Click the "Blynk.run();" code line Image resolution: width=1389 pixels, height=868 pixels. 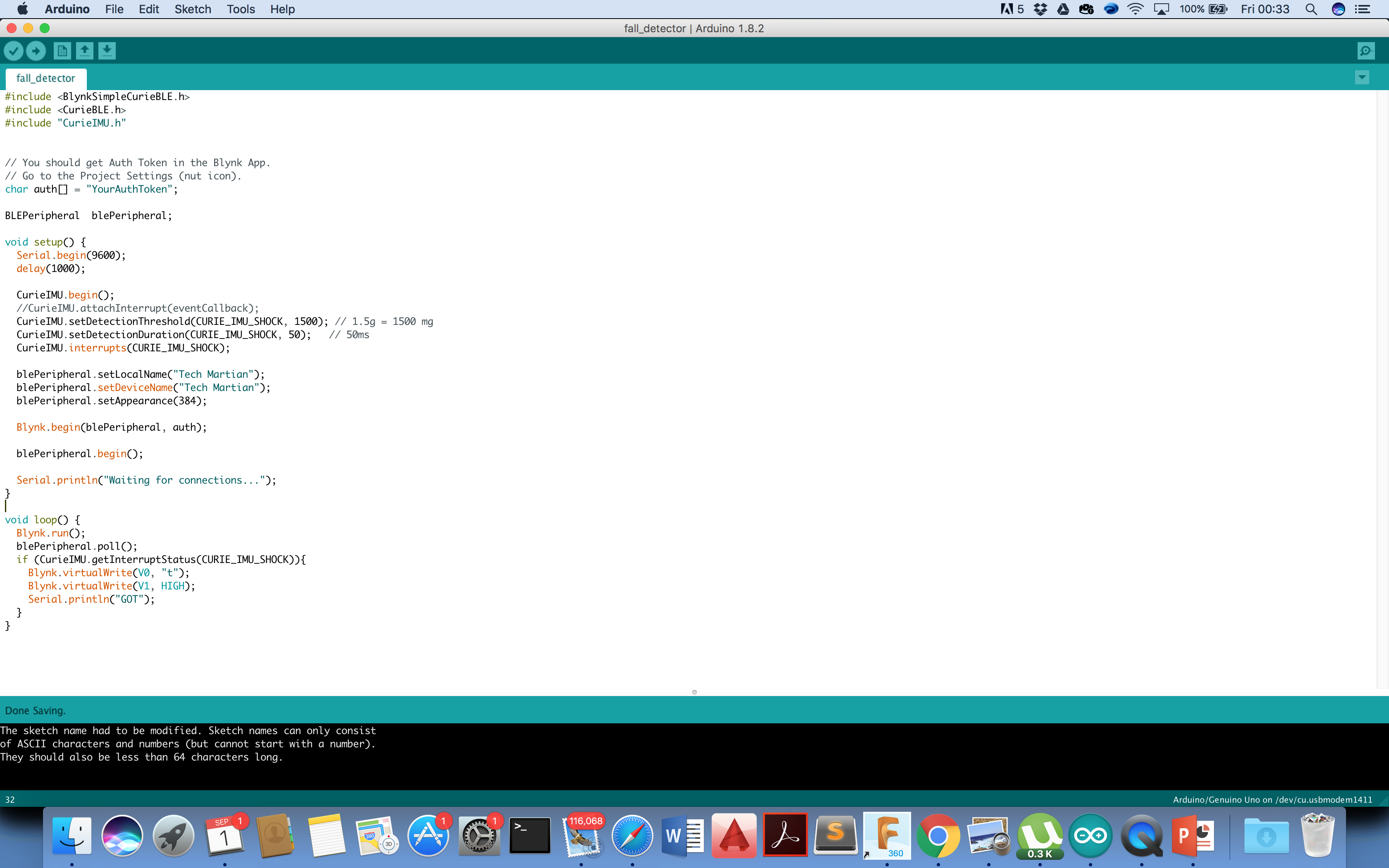point(50,533)
